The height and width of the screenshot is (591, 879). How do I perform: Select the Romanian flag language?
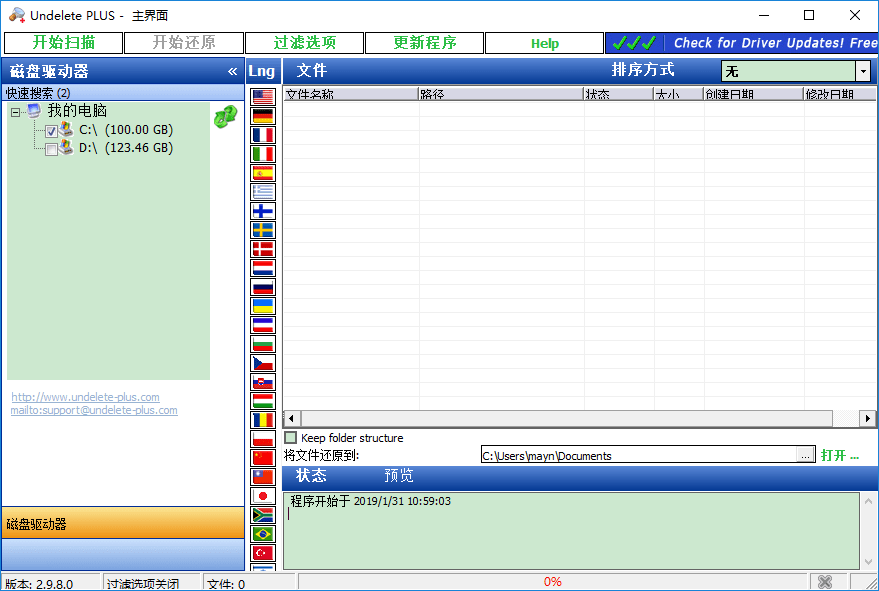[263, 420]
